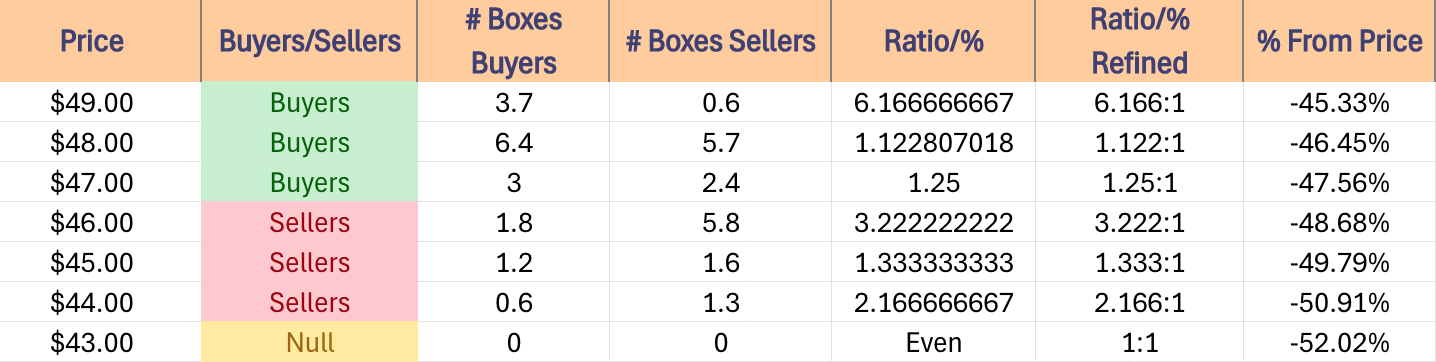Select the Even ratio cell
Viewport: 1436px width, 362px height.
tap(933, 343)
